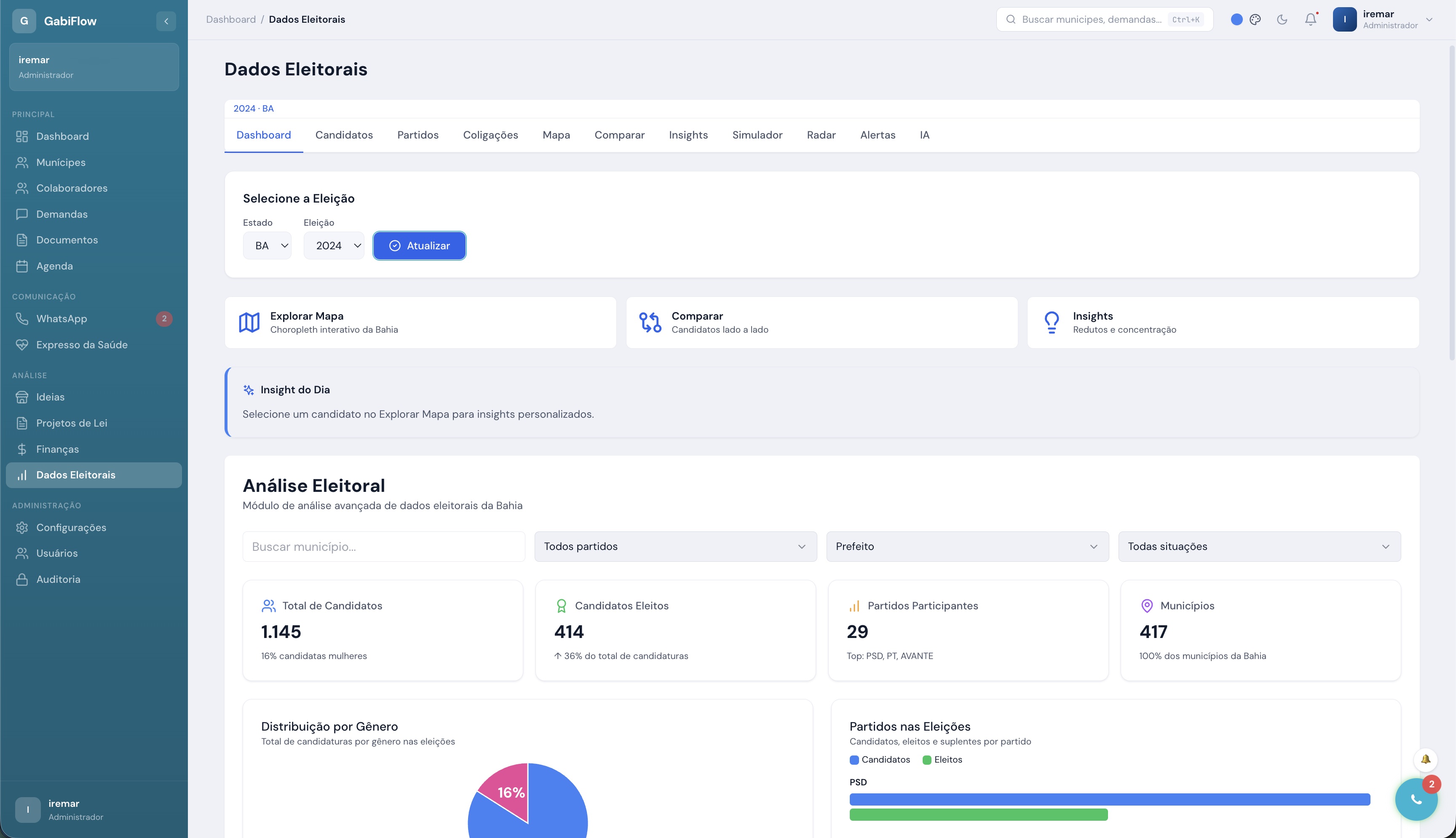
Task: Open the Radar tab
Action: pos(821,135)
